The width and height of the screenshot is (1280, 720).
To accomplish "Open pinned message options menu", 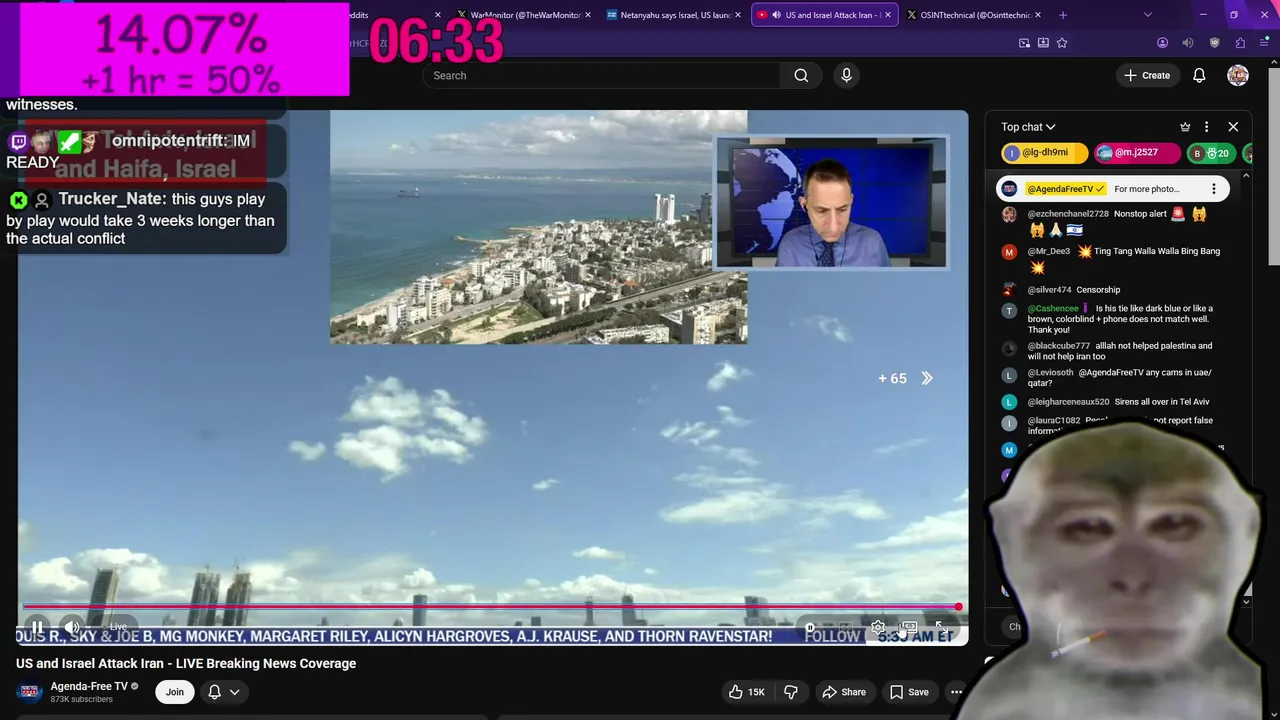I will click(x=1214, y=189).
